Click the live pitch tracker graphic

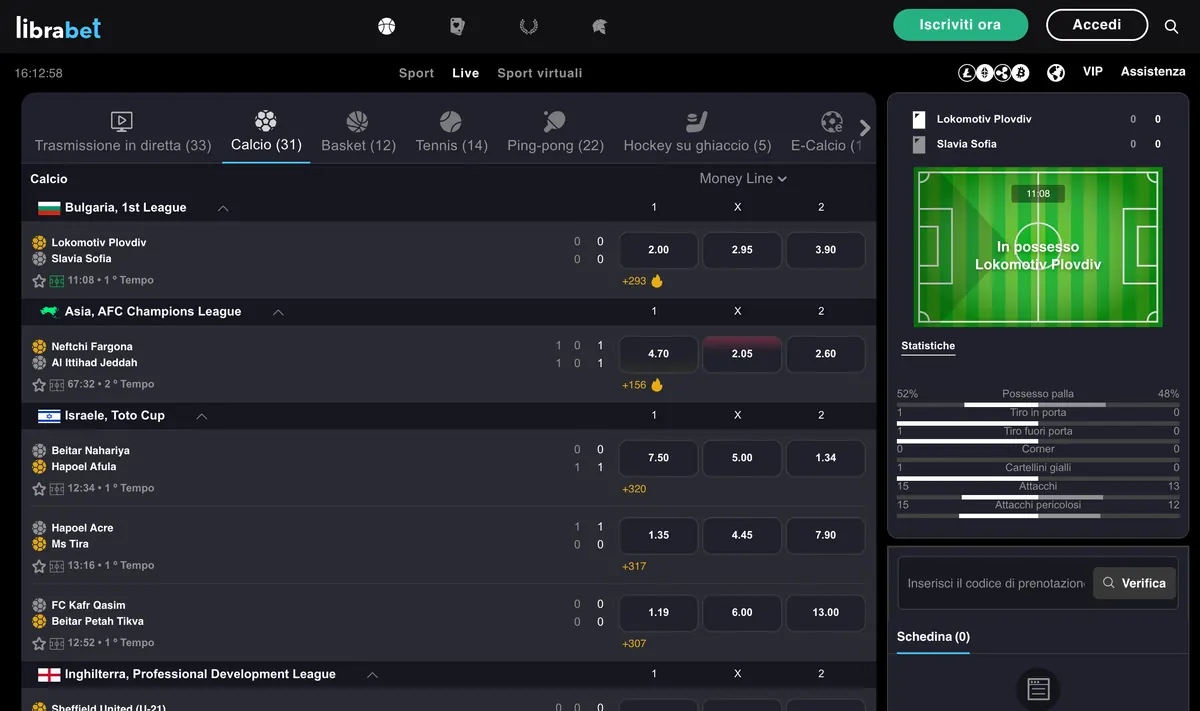[x=1038, y=247]
